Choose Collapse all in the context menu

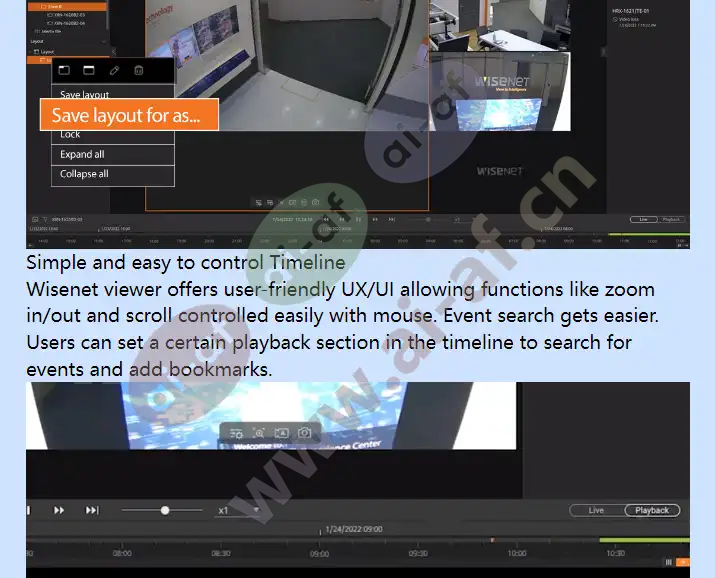[113, 174]
